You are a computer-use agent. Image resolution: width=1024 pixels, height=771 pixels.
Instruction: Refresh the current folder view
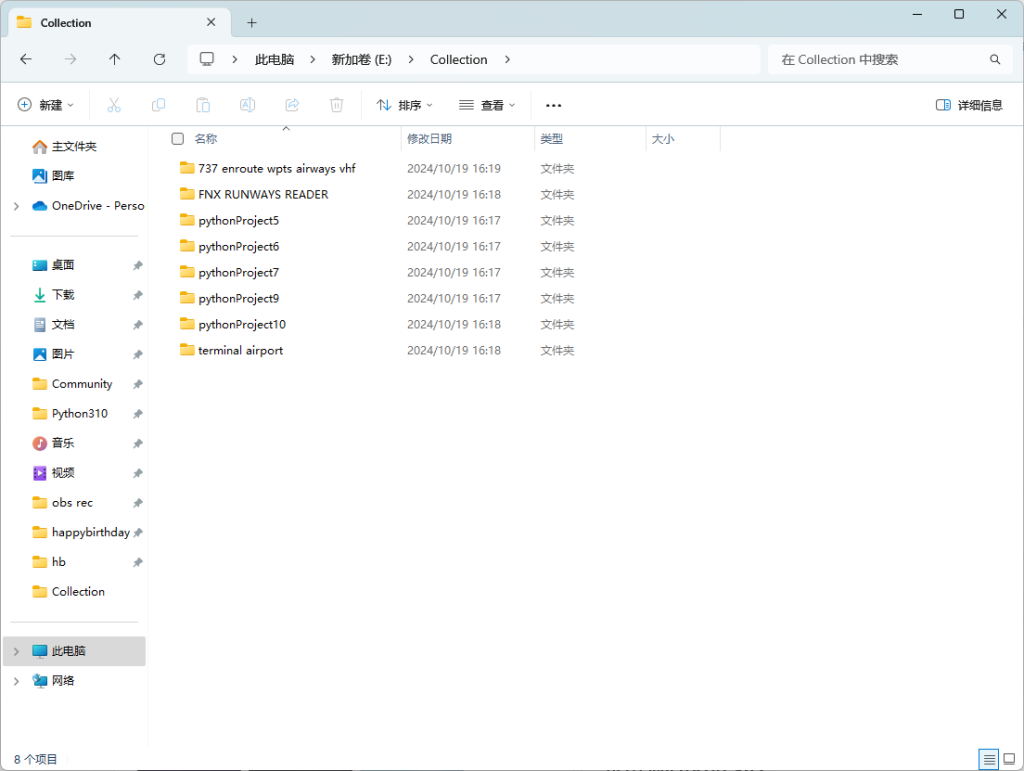159,60
